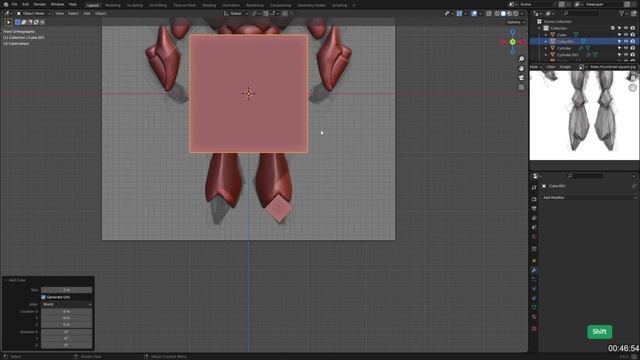This screenshot has width=640, height=360.
Task: Open the Modifiers wrench properties tab
Action: (534, 270)
